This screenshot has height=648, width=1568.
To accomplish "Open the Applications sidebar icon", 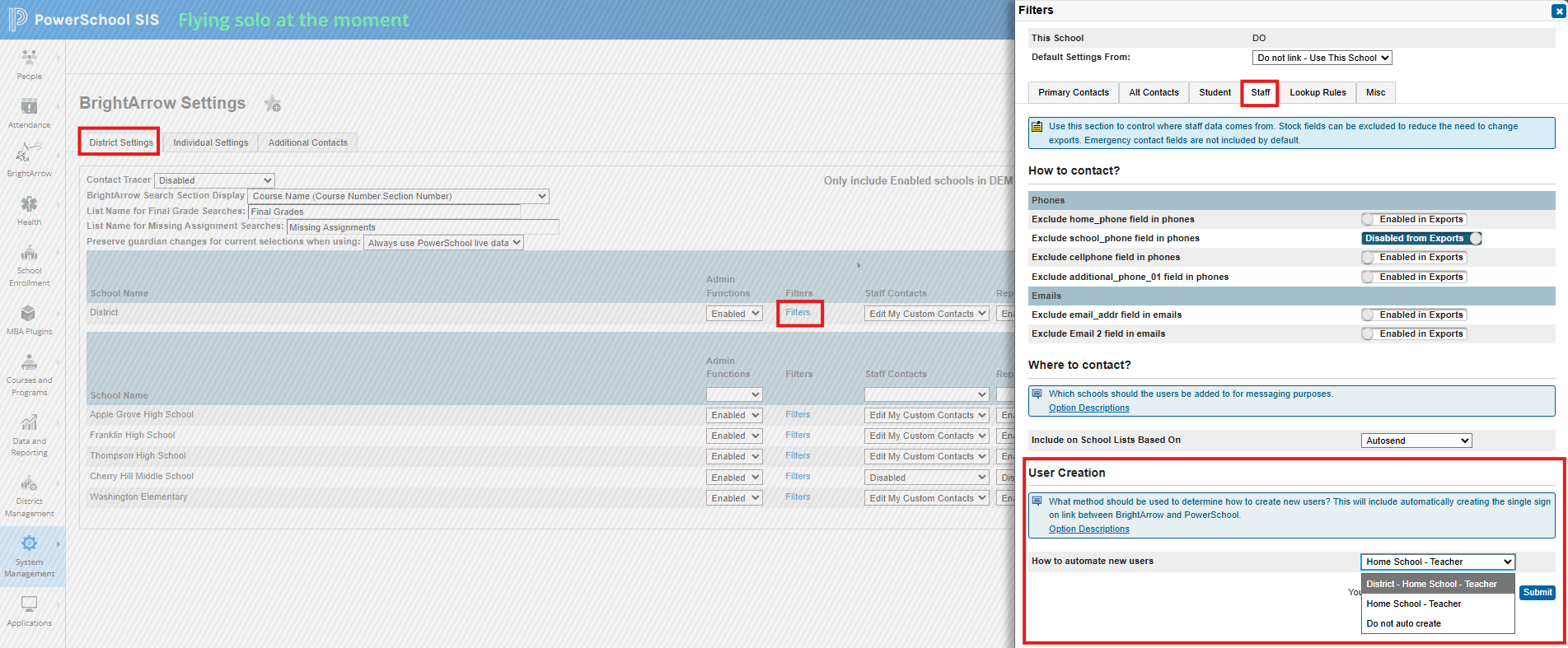I will click(x=29, y=604).
